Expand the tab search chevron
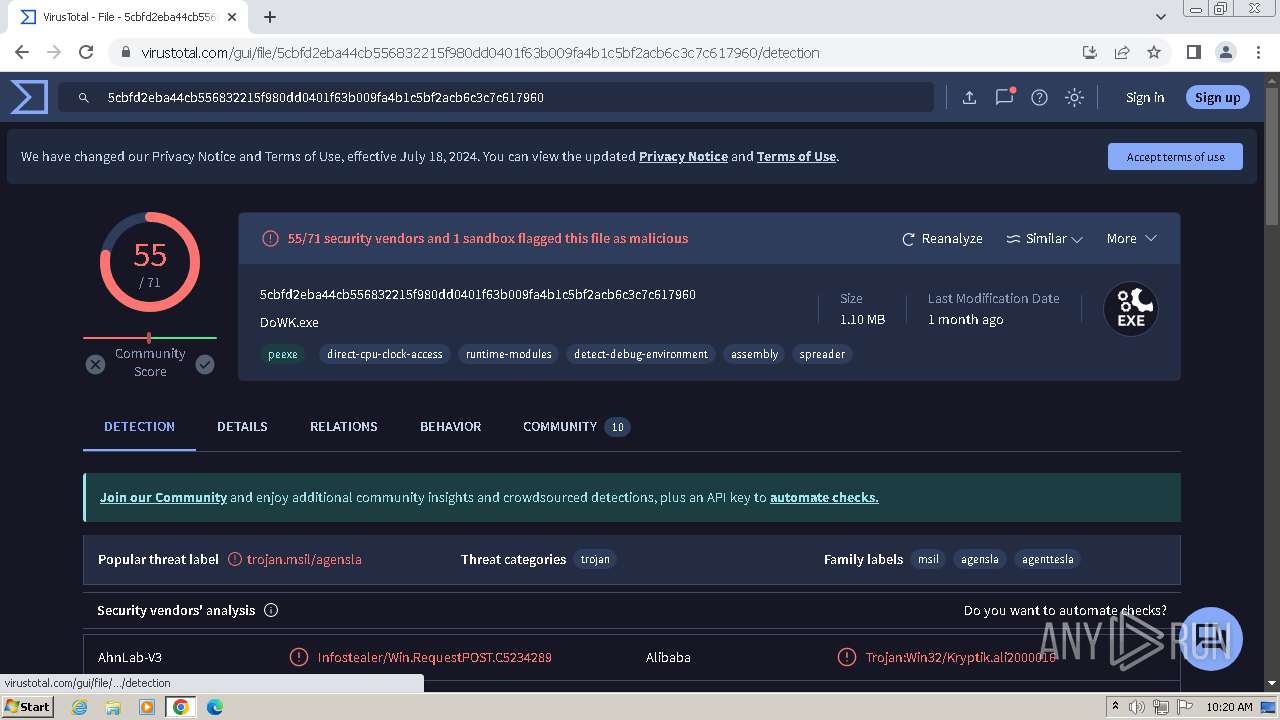1280x720 pixels. (x=1161, y=17)
